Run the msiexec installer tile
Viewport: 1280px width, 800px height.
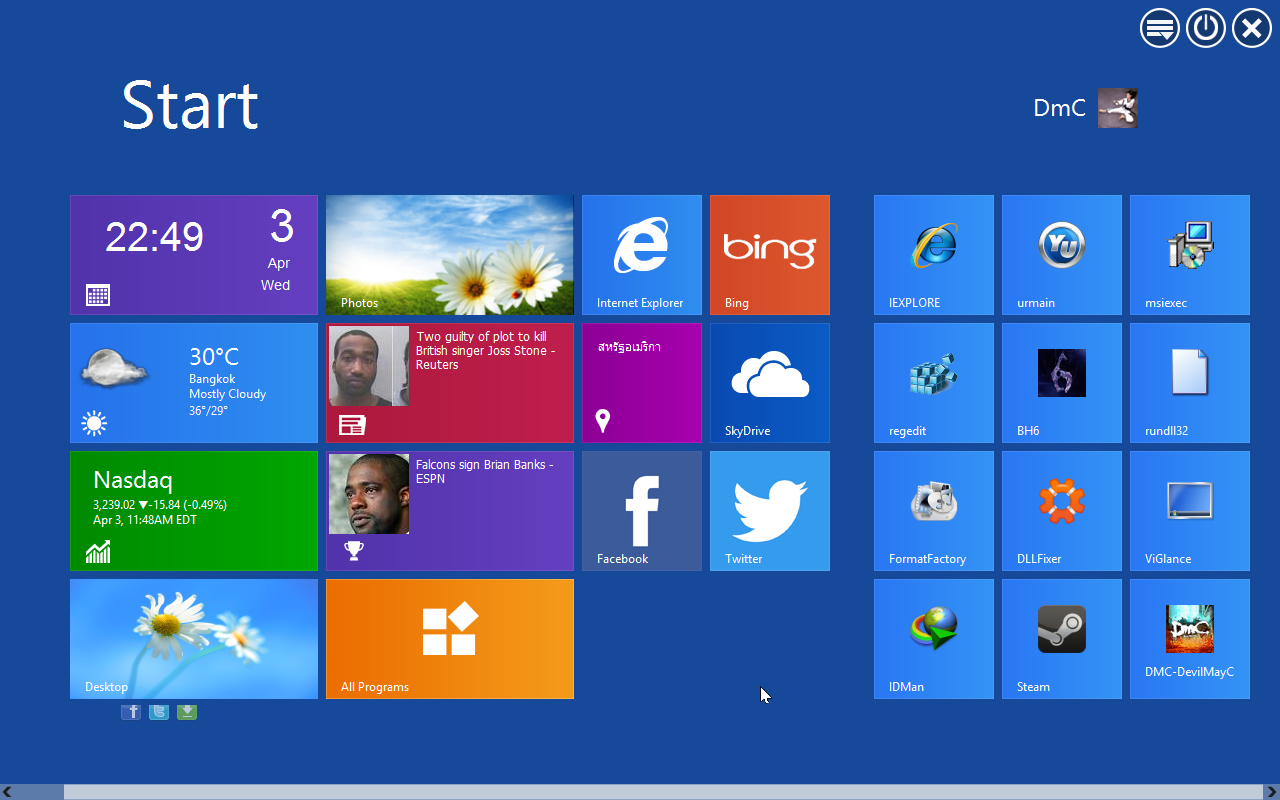(1190, 255)
